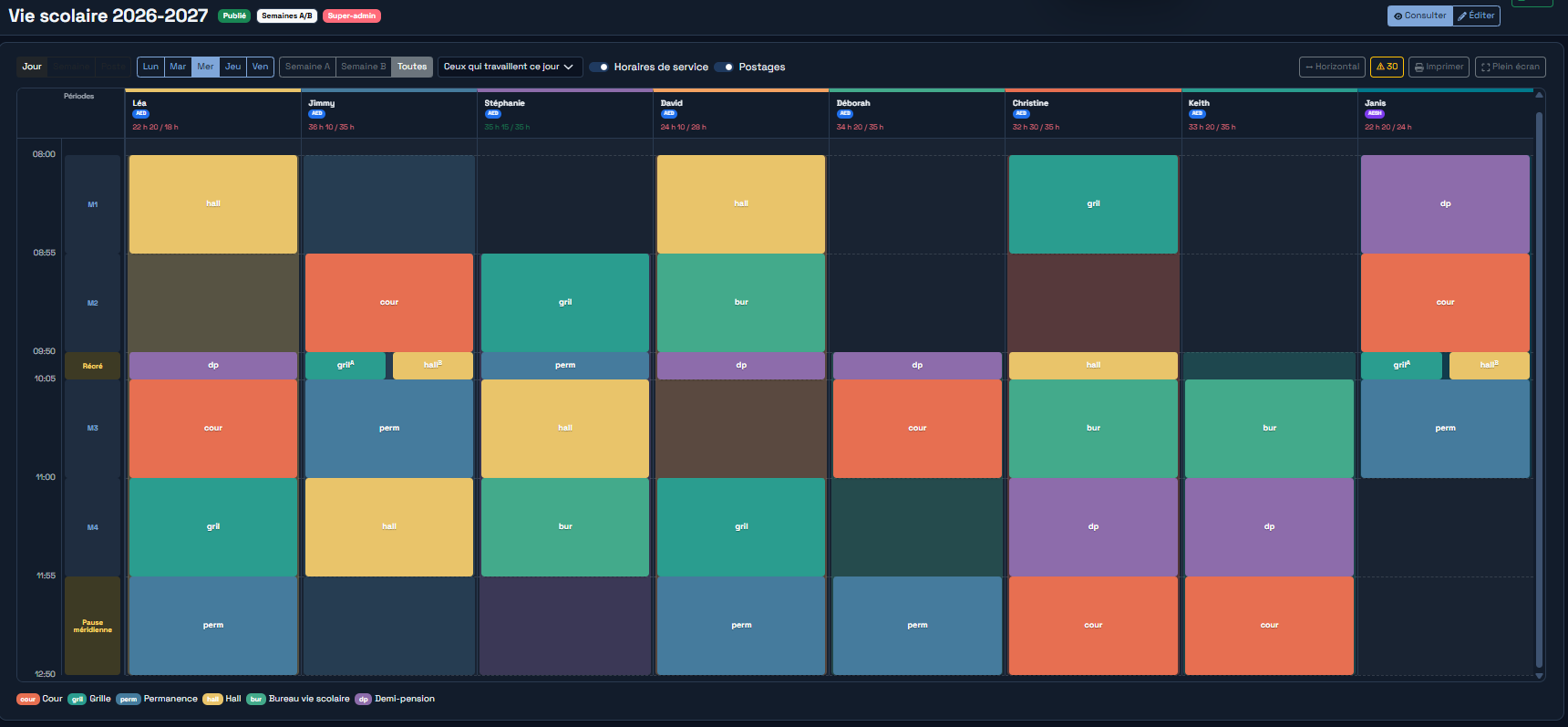Click the perm legend badge
Screen dimensions: 1568x727
[x=129, y=700]
